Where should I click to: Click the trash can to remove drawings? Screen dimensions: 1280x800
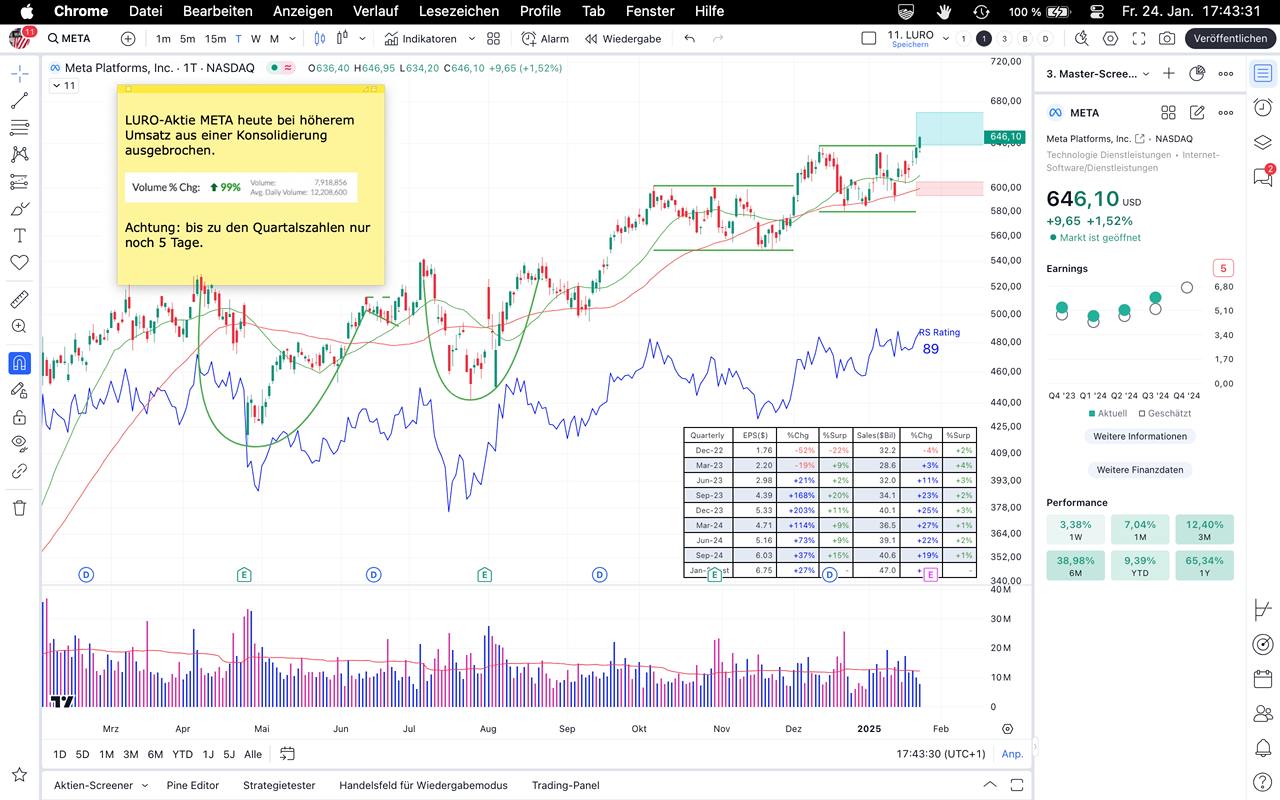pos(19,508)
